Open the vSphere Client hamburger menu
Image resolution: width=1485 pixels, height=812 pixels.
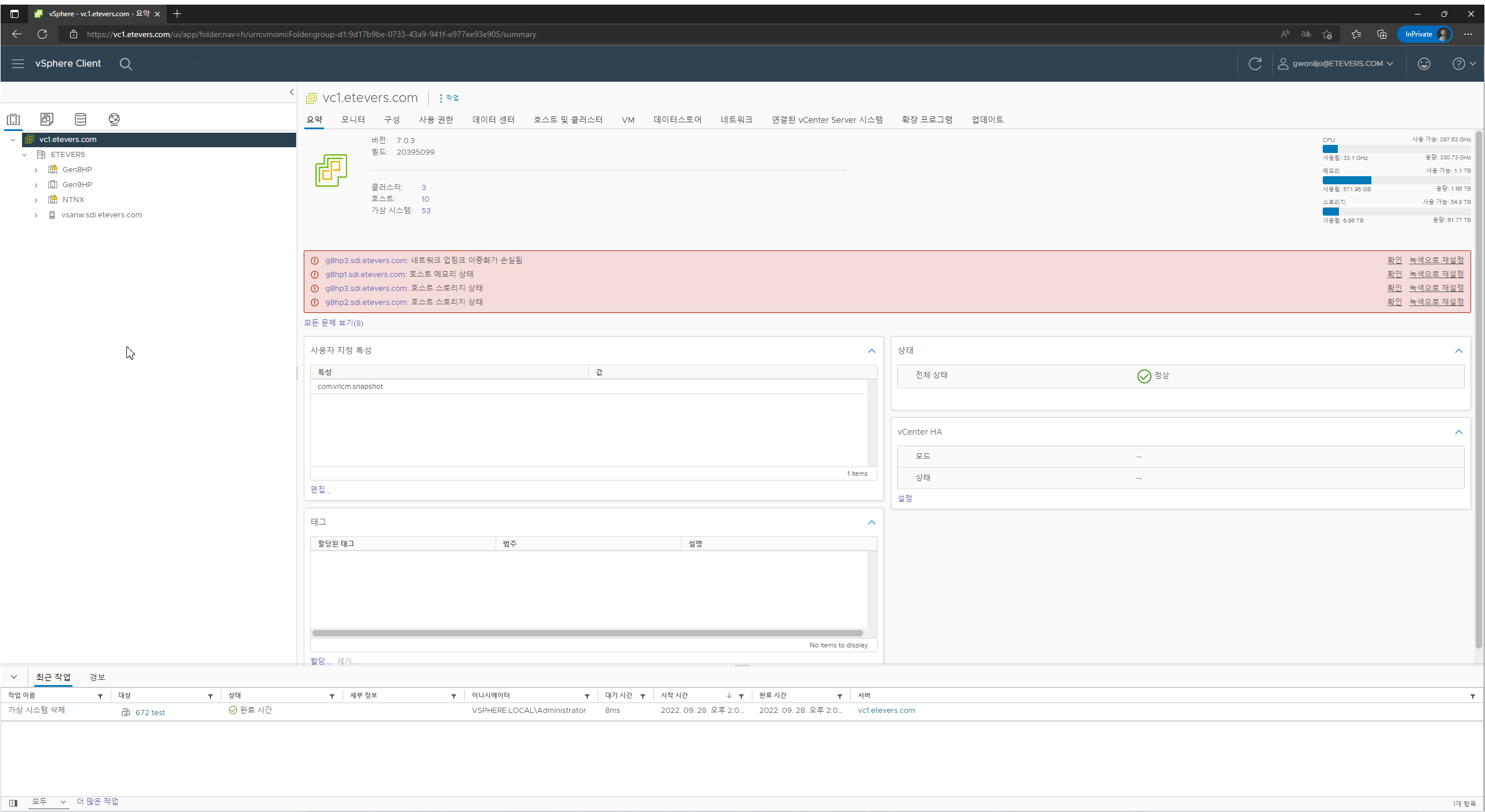[x=18, y=64]
